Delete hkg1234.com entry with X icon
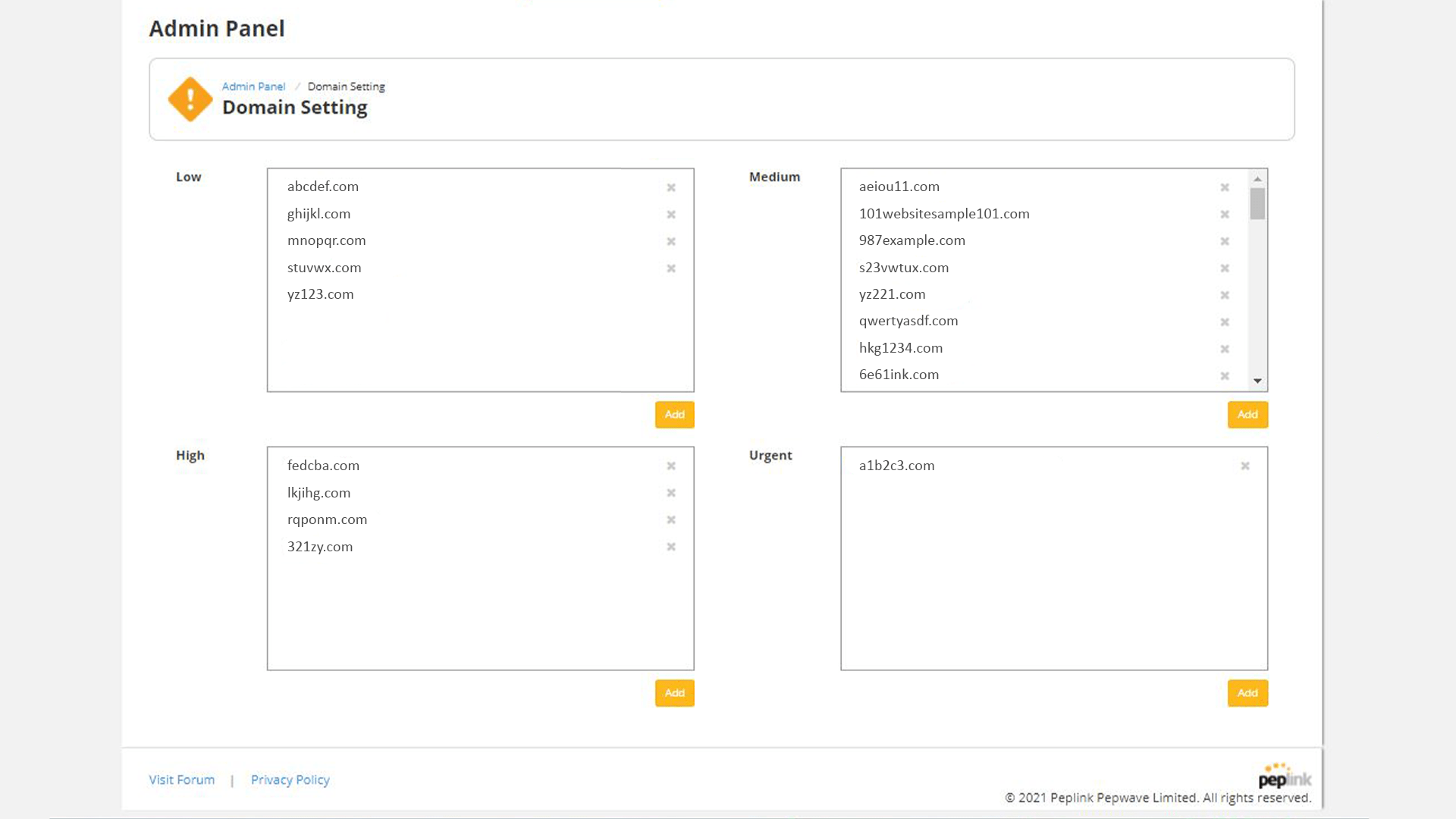 tap(1225, 349)
